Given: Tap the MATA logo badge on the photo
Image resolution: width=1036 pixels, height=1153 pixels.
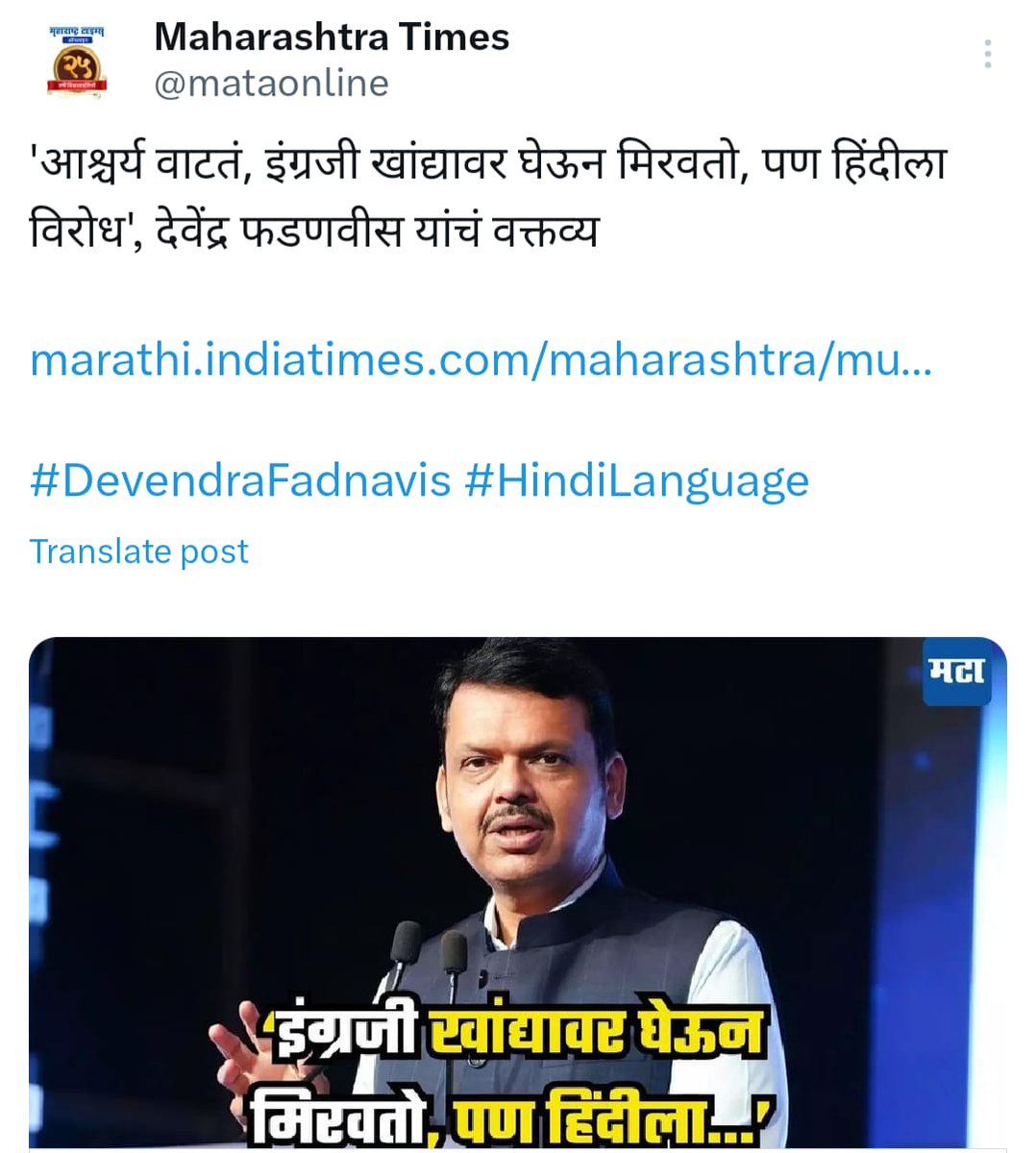Looking at the screenshot, I should pos(957,671).
